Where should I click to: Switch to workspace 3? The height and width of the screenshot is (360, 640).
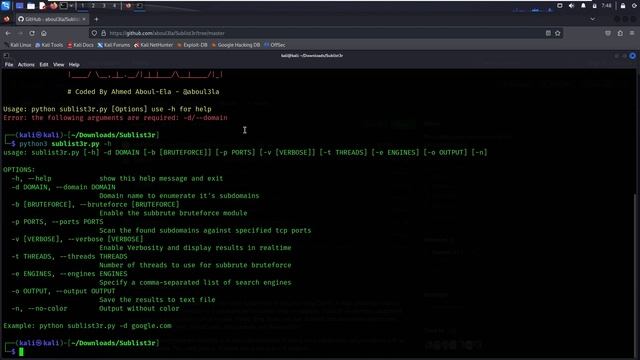pyautogui.click(x=104, y=6)
